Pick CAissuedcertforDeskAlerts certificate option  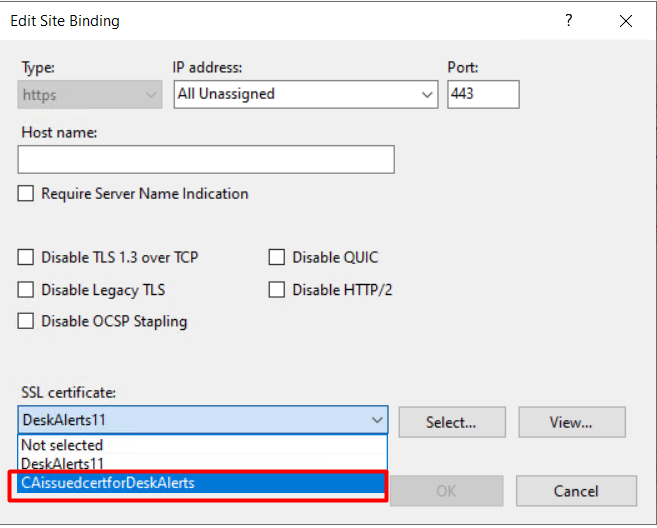tap(108, 483)
